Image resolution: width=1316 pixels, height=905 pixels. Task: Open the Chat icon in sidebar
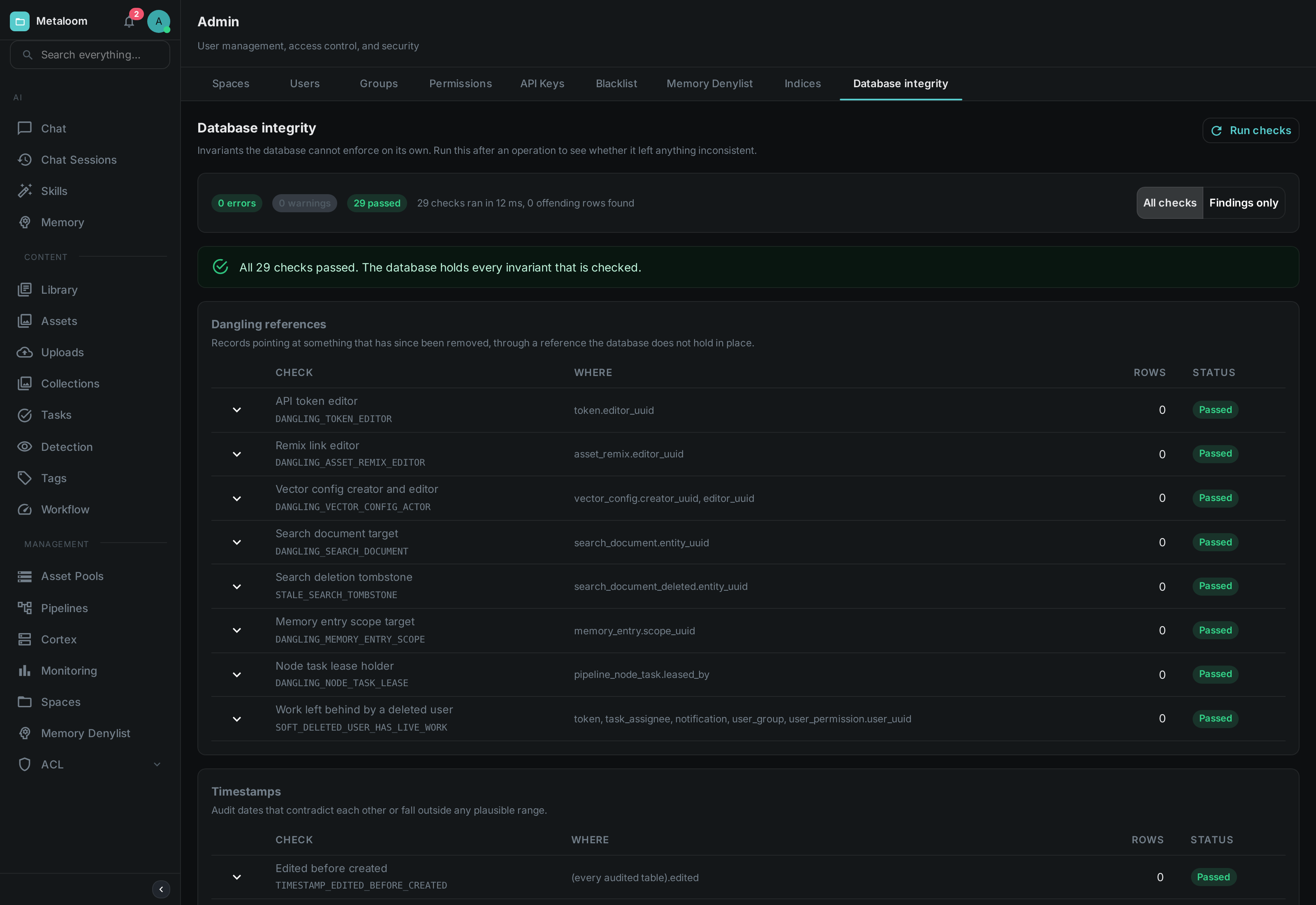[24, 128]
